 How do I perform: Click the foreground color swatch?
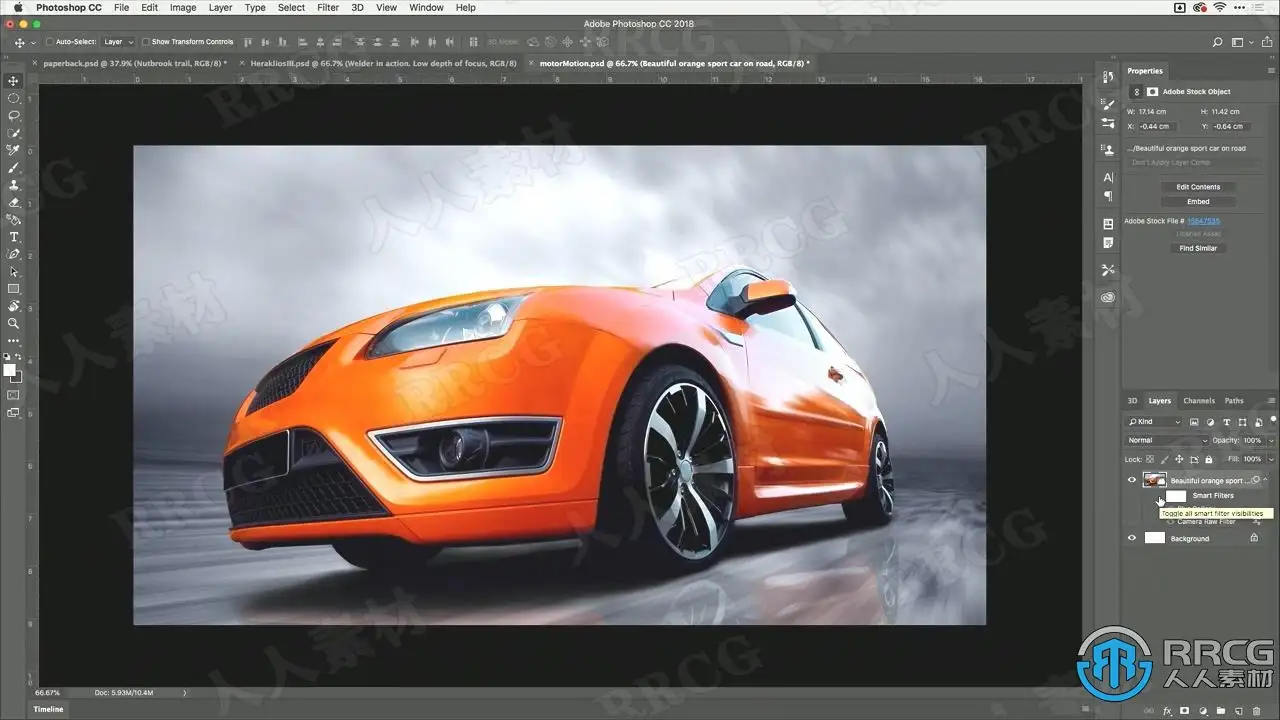(x=10, y=369)
